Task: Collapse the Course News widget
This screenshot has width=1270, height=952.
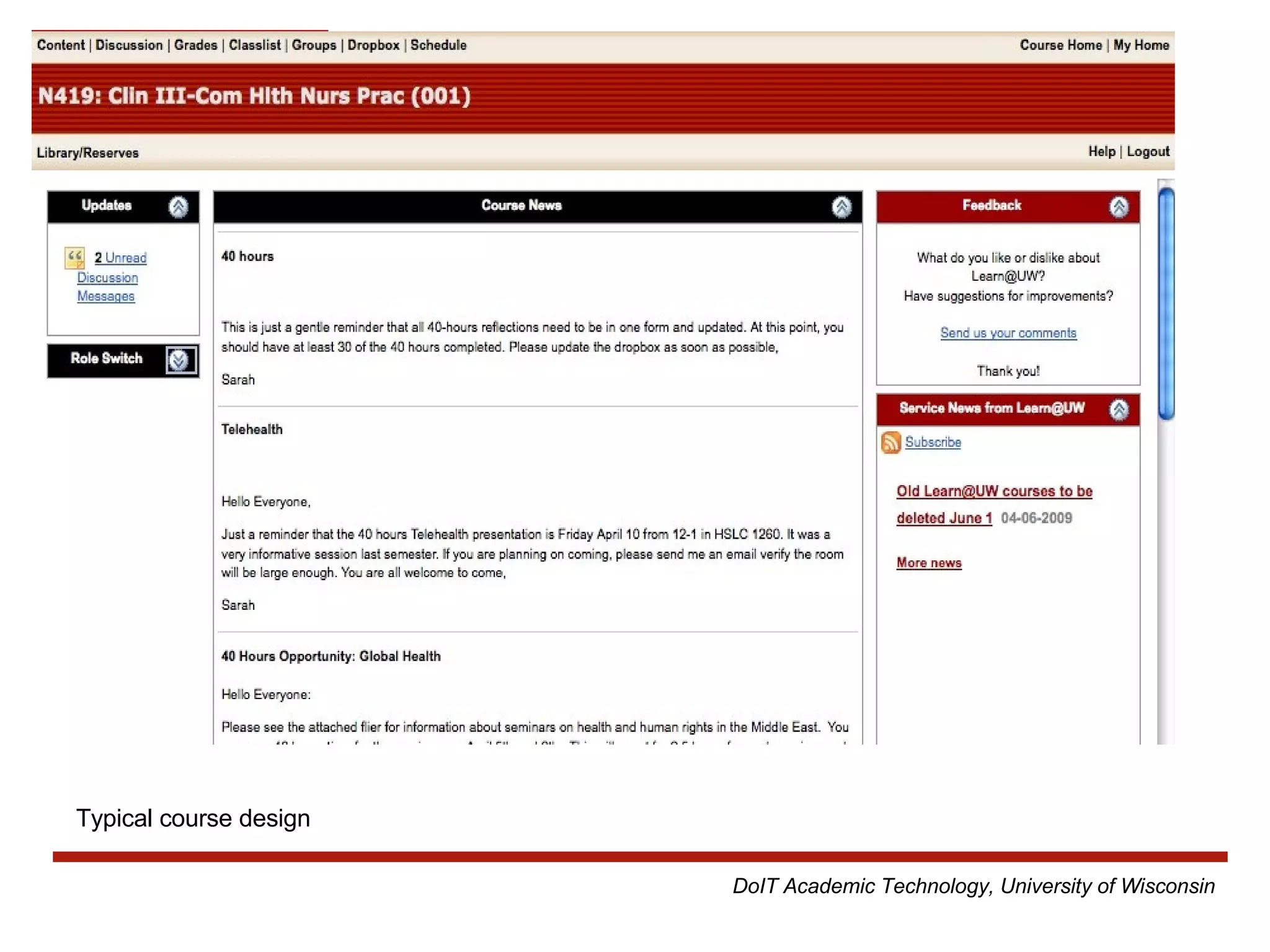Action: (841, 206)
